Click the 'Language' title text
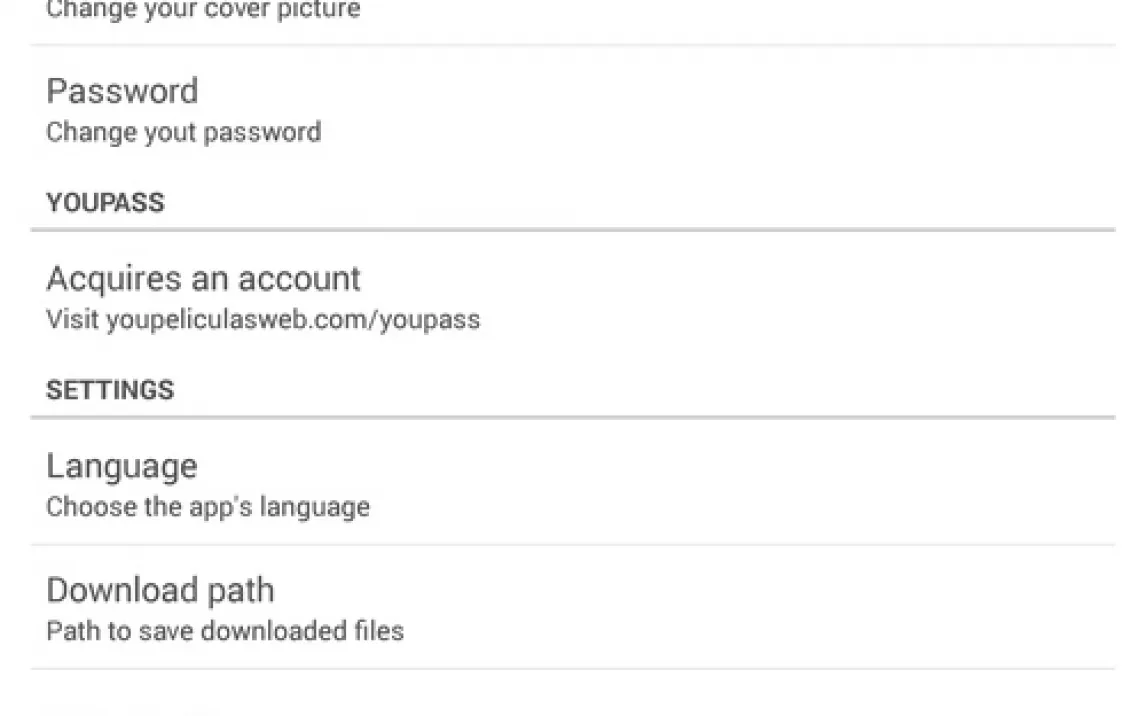The width and height of the screenshot is (1146, 716). point(121,468)
